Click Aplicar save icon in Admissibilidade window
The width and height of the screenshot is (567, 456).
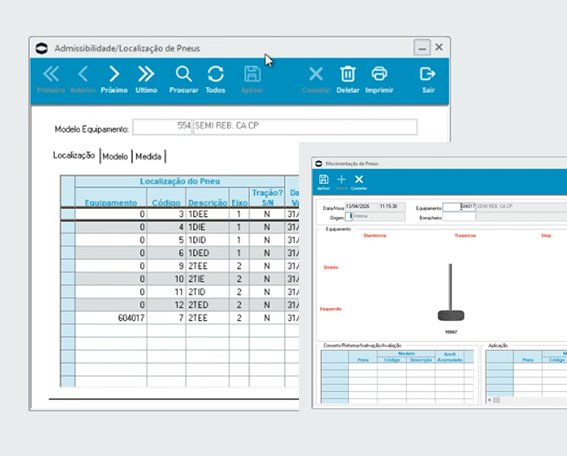[x=252, y=80]
